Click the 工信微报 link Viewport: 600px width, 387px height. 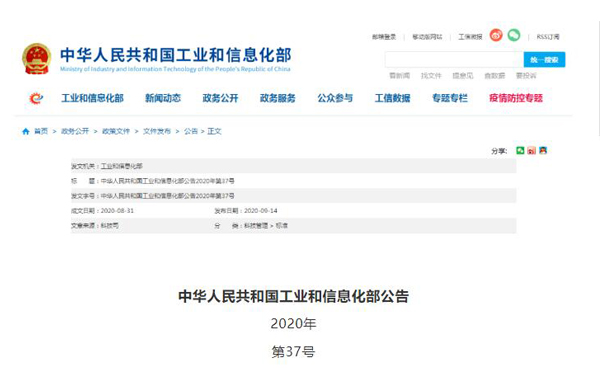(470, 37)
